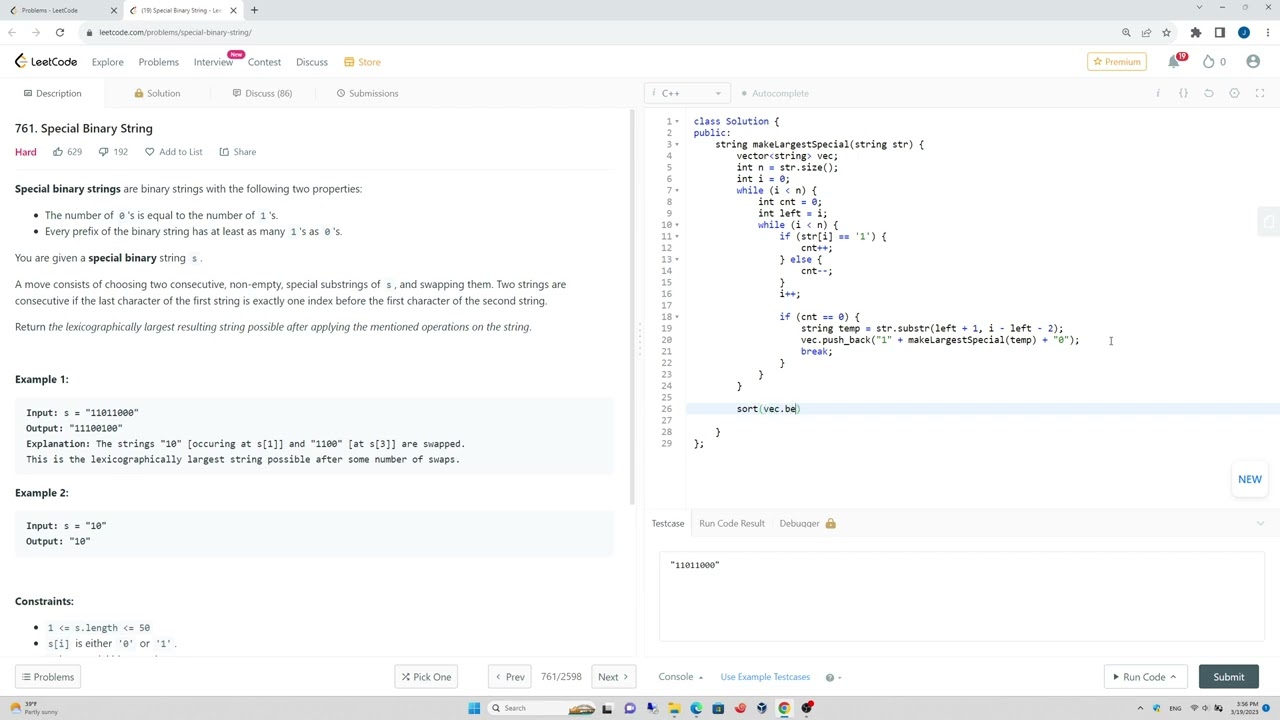Screen dimensions: 1280x720
Task: Expand the Console panel
Action: tap(681, 677)
